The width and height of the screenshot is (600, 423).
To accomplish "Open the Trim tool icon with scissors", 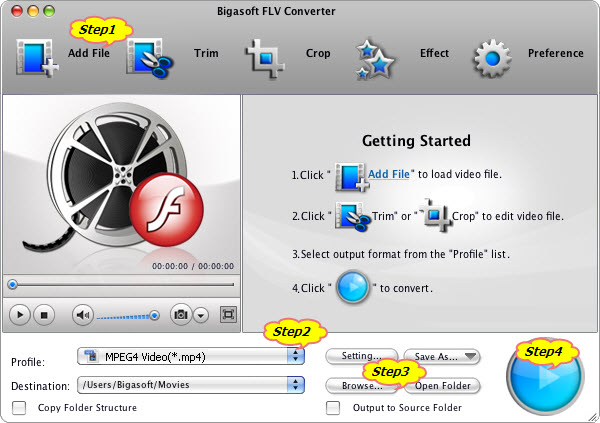I will [x=149, y=58].
